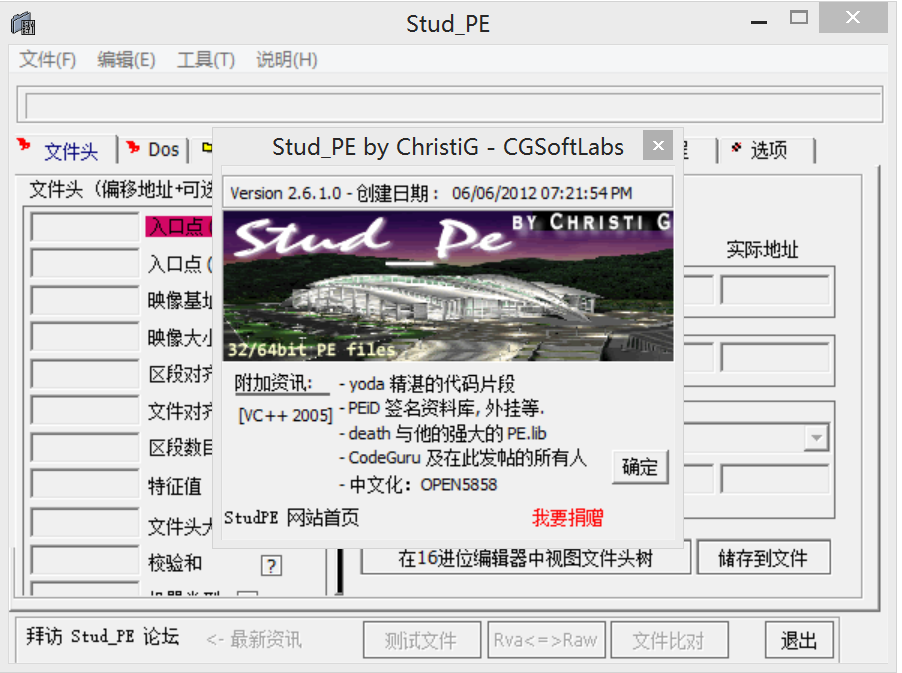This screenshot has width=902, height=673.
Task: Maximize the Stud_PE main window
Action: click(x=798, y=18)
